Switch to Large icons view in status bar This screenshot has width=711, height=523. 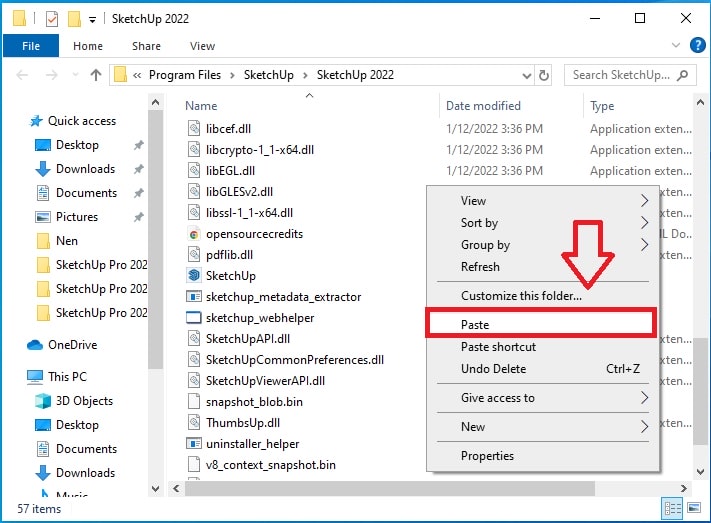[694, 508]
